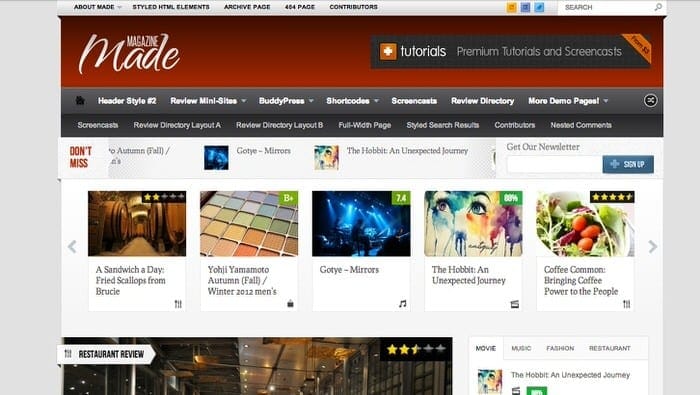Open Archive Page in top bar

(x=247, y=7)
